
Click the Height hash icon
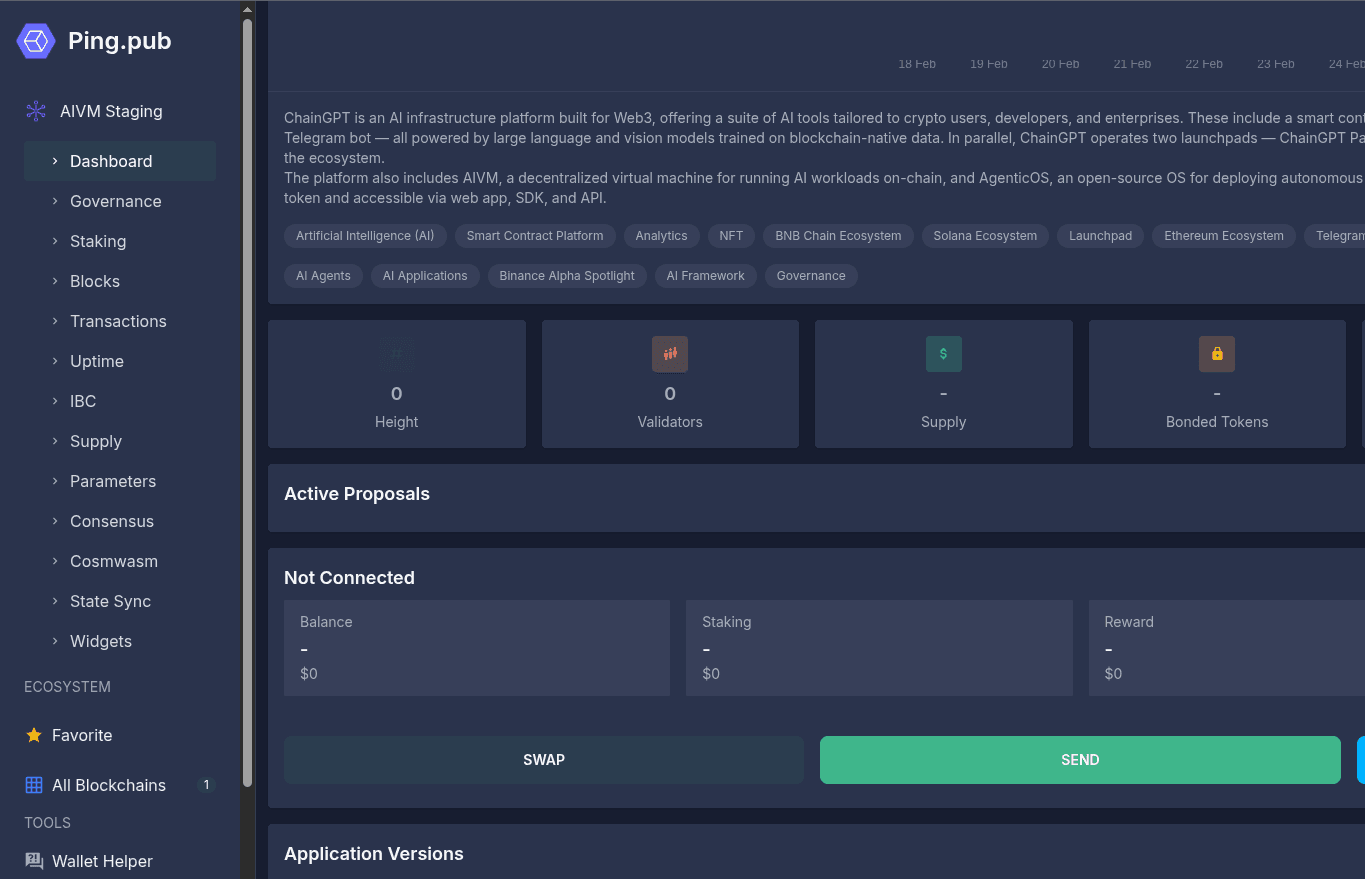pyautogui.click(x=397, y=354)
